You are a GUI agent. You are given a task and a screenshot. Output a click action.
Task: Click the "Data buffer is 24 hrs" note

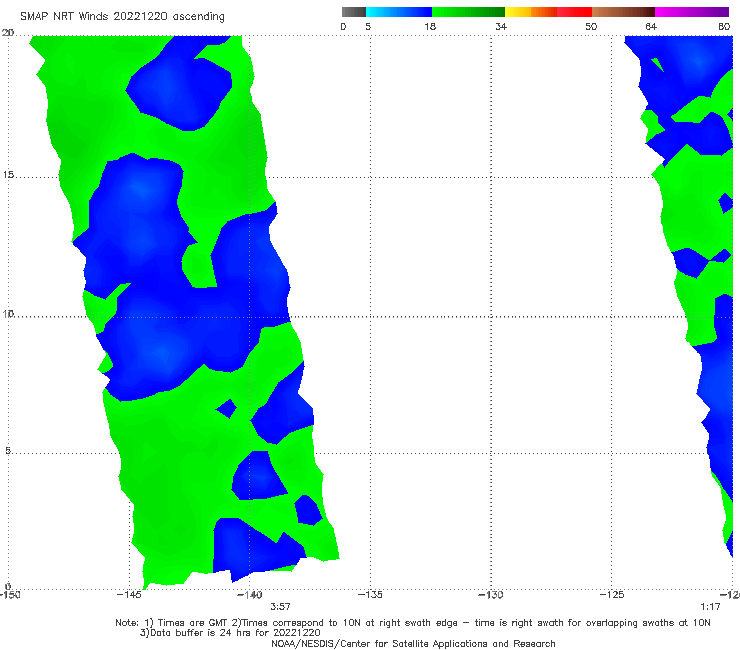point(230,633)
